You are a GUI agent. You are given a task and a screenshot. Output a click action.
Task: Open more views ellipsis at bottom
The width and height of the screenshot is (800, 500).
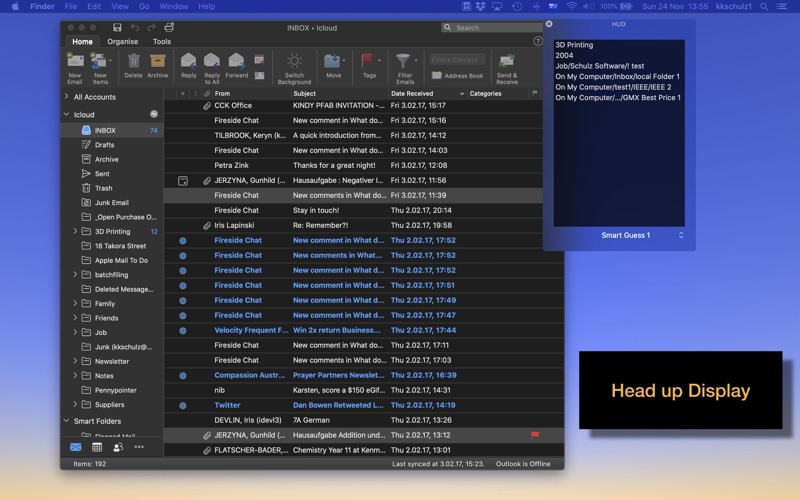click(139, 447)
